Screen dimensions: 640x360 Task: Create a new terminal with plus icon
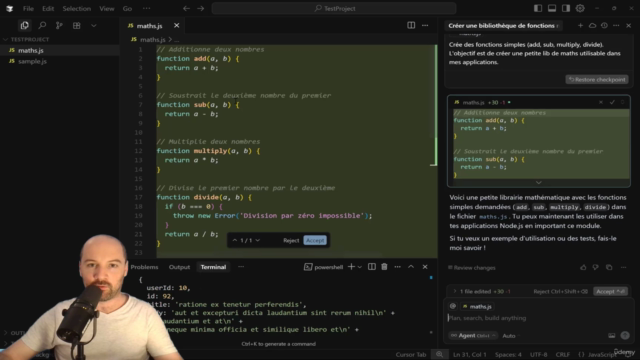pyautogui.click(x=351, y=267)
